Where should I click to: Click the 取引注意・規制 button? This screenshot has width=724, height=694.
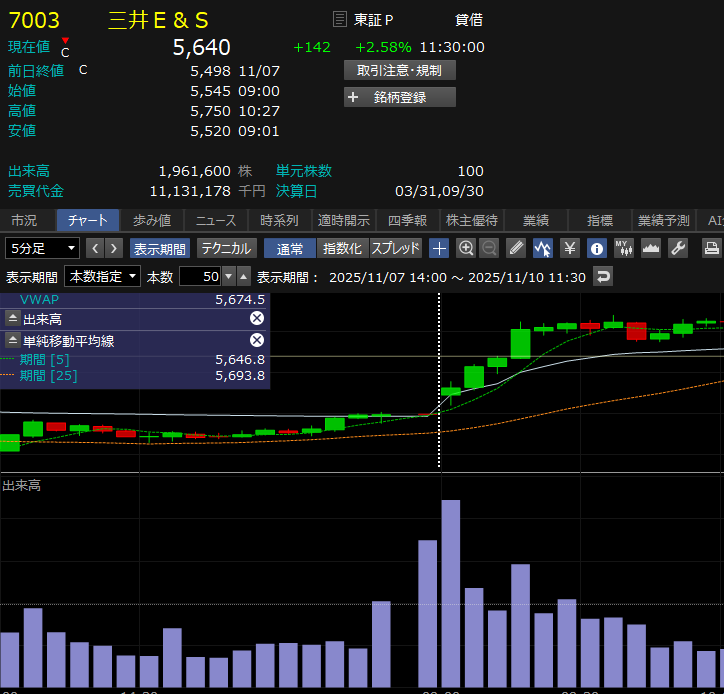point(399,70)
